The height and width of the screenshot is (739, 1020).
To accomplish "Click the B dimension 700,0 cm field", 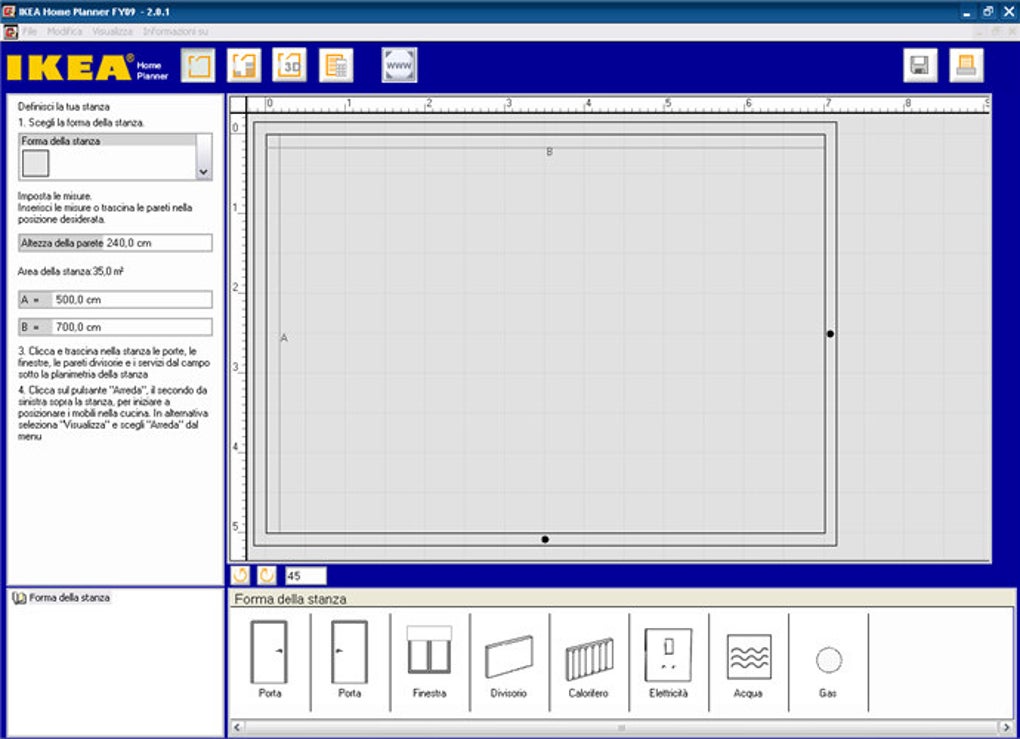I will click(115, 327).
